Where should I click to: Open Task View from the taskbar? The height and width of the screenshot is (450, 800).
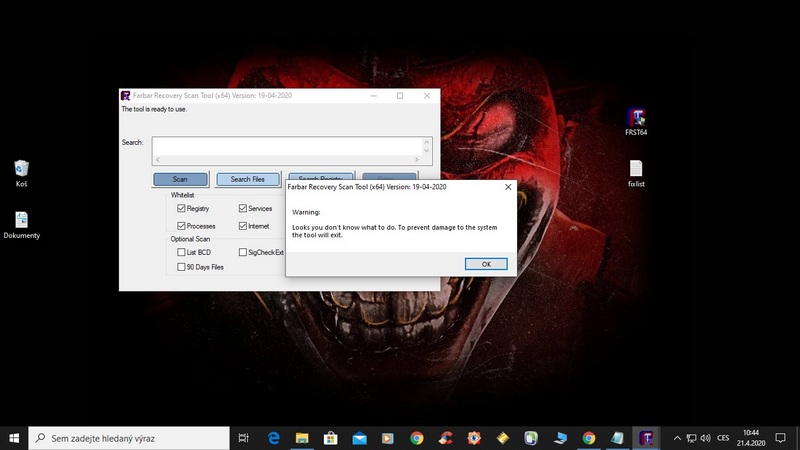click(243, 438)
